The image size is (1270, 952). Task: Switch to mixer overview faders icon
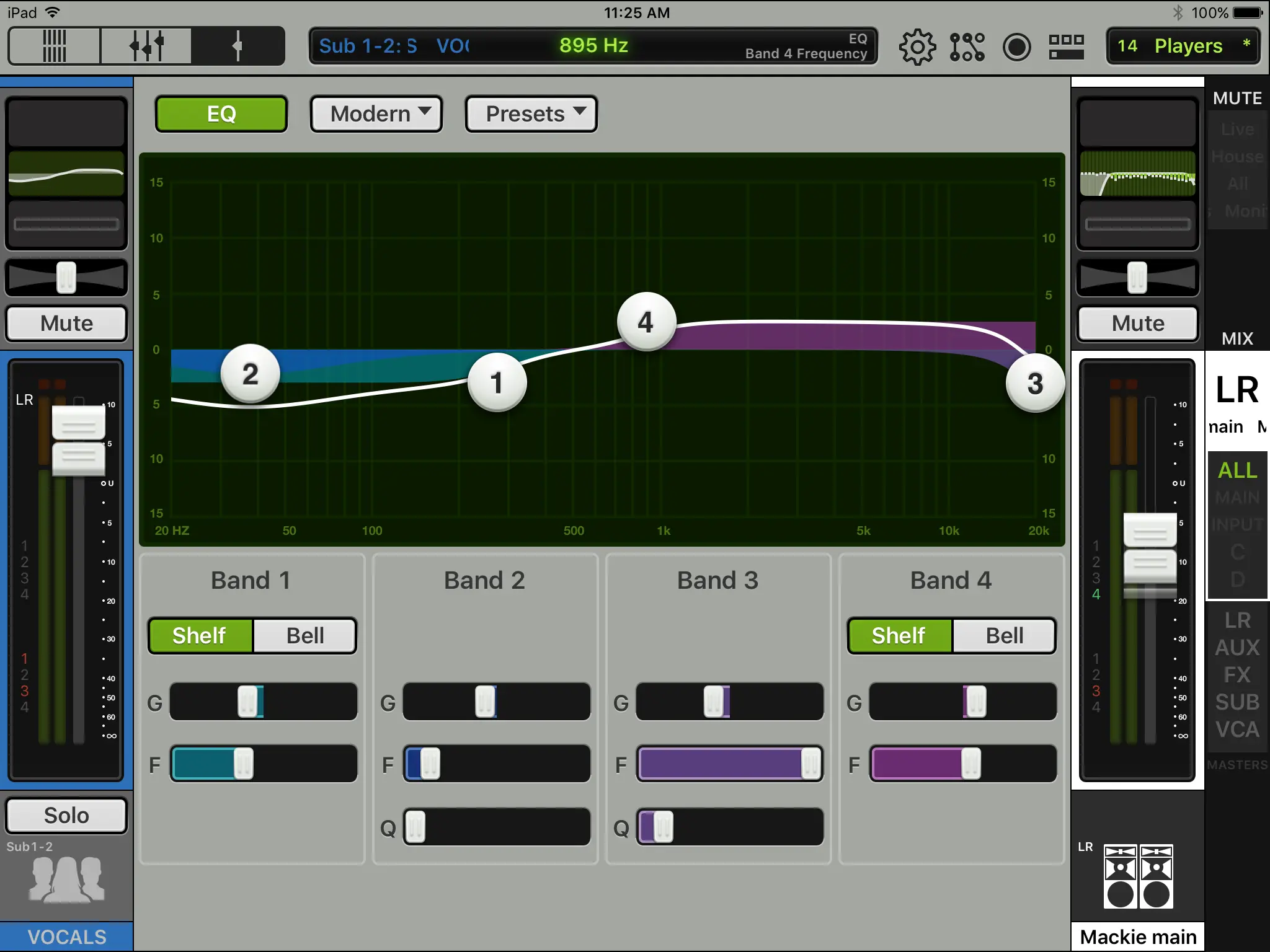[55, 46]
